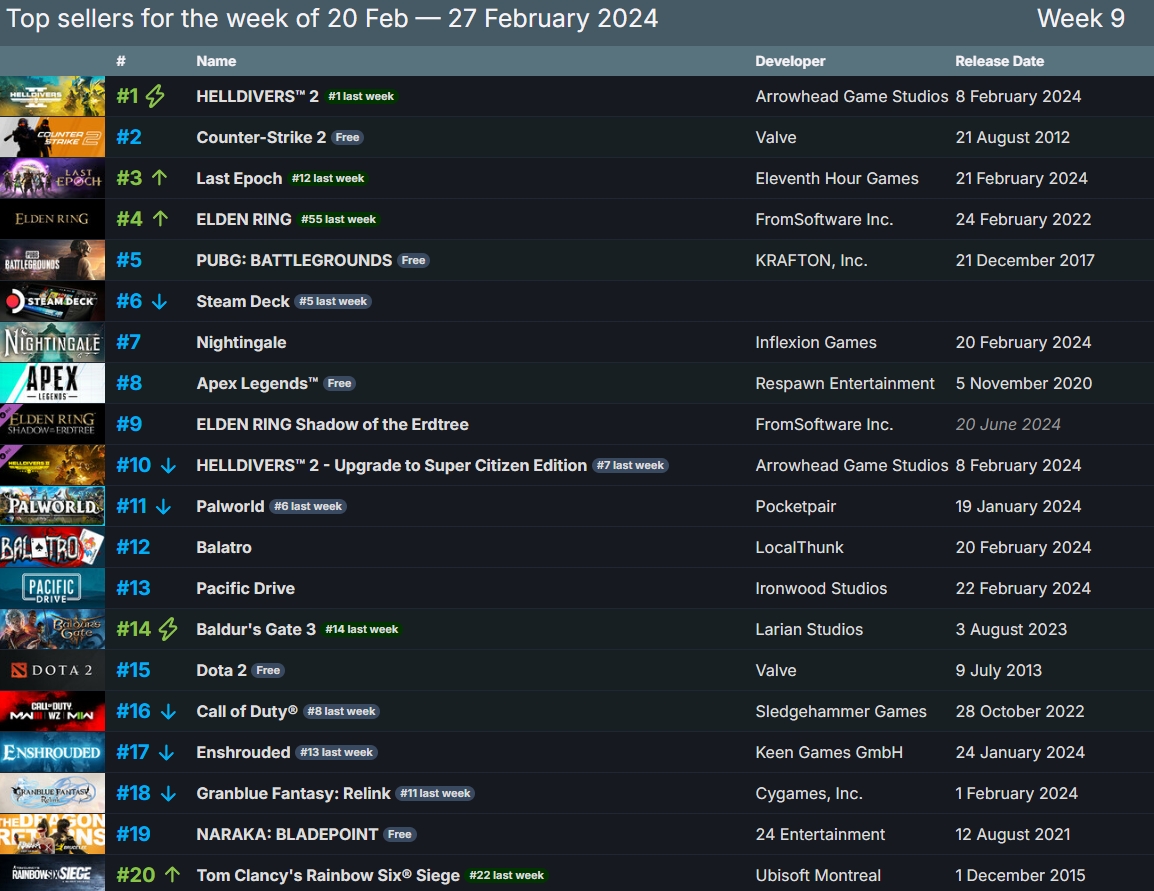The image size is (1154, 891).
Task: Open the Last Epoch title link
Action: [239, 179]
